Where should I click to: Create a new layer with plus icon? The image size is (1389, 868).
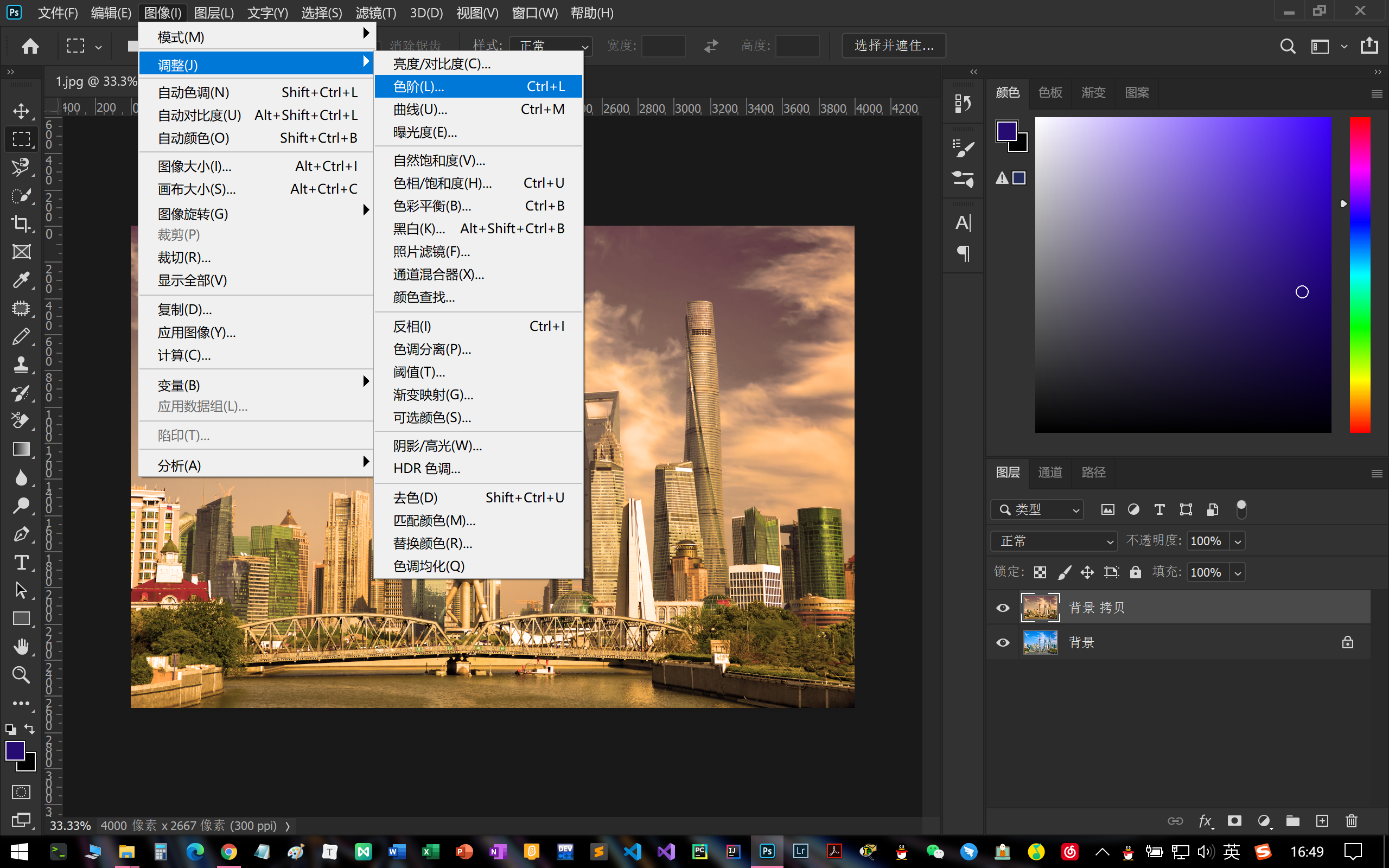(x=1322, y=821)
